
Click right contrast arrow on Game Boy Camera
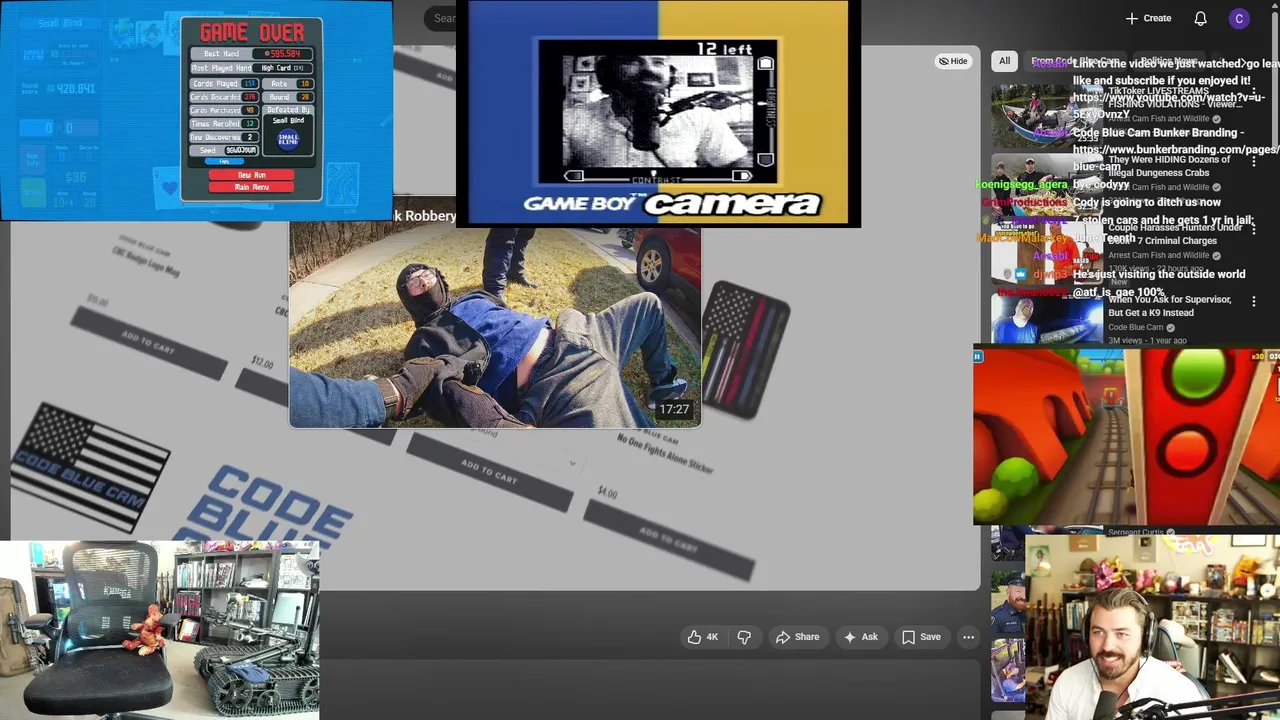pyautogui.click(x=741, y=176)
